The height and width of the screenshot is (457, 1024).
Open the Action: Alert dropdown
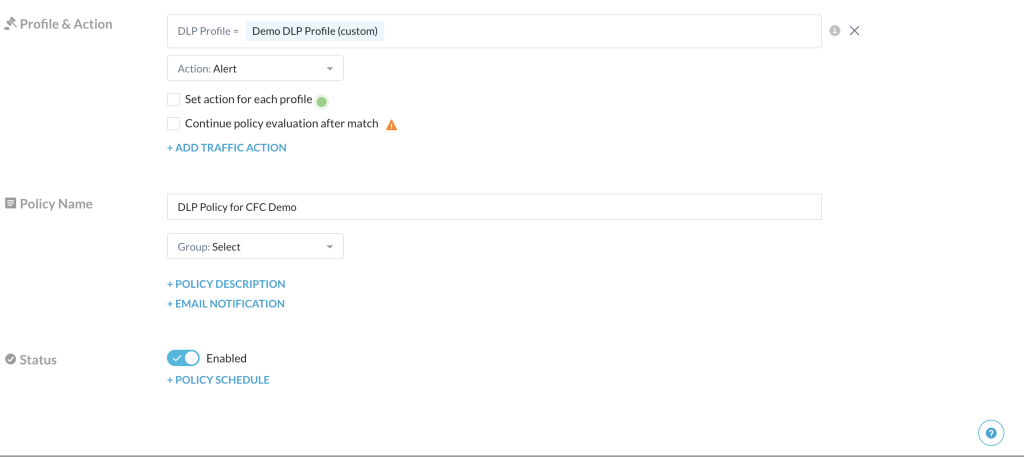point(255,68)
